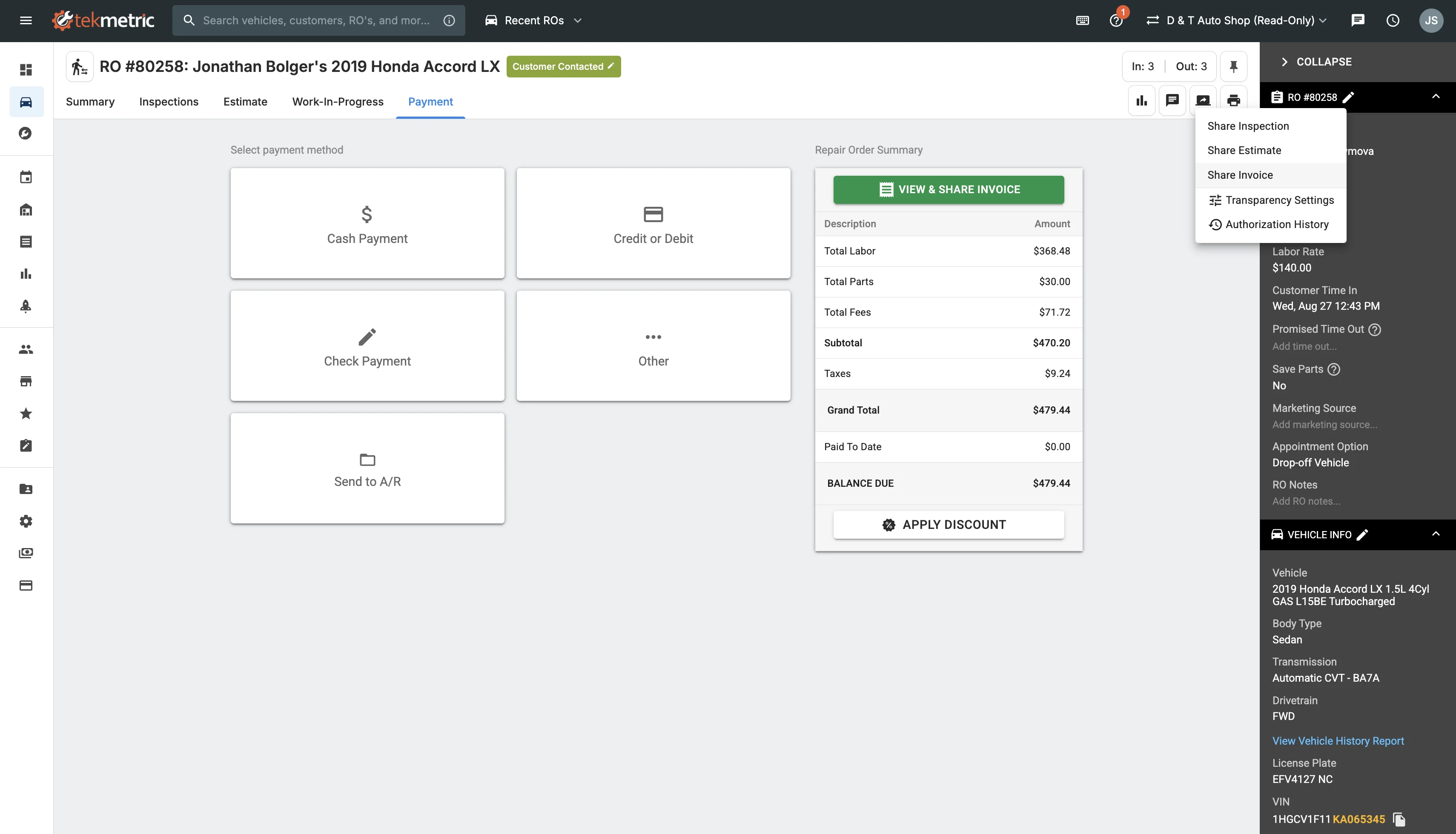Click keyboard shortcuts icon in top bar
Screen dimensions: 1456x834
click(1082, 20)
